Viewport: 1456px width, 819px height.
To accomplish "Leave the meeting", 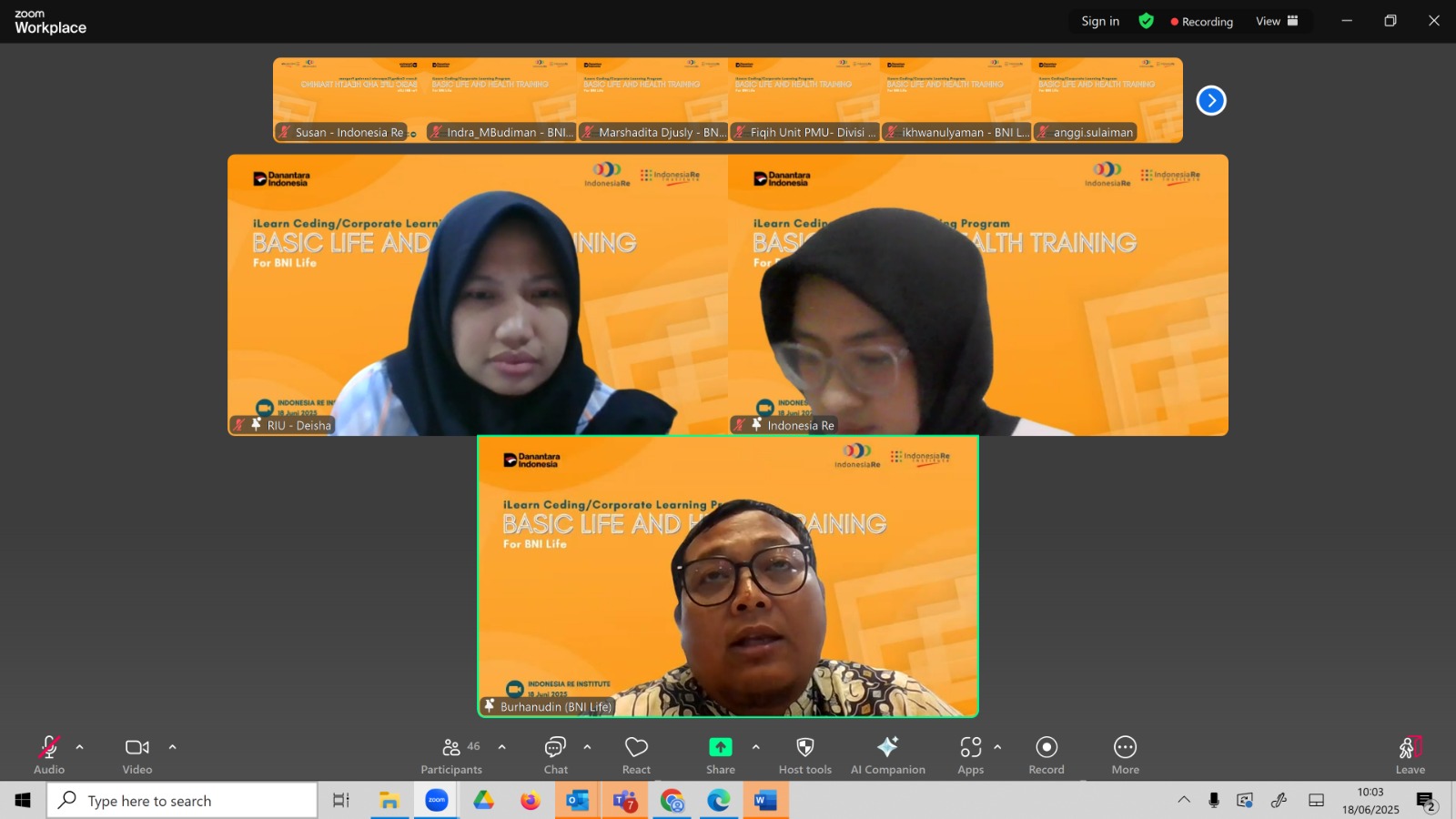I will 1410,755.
